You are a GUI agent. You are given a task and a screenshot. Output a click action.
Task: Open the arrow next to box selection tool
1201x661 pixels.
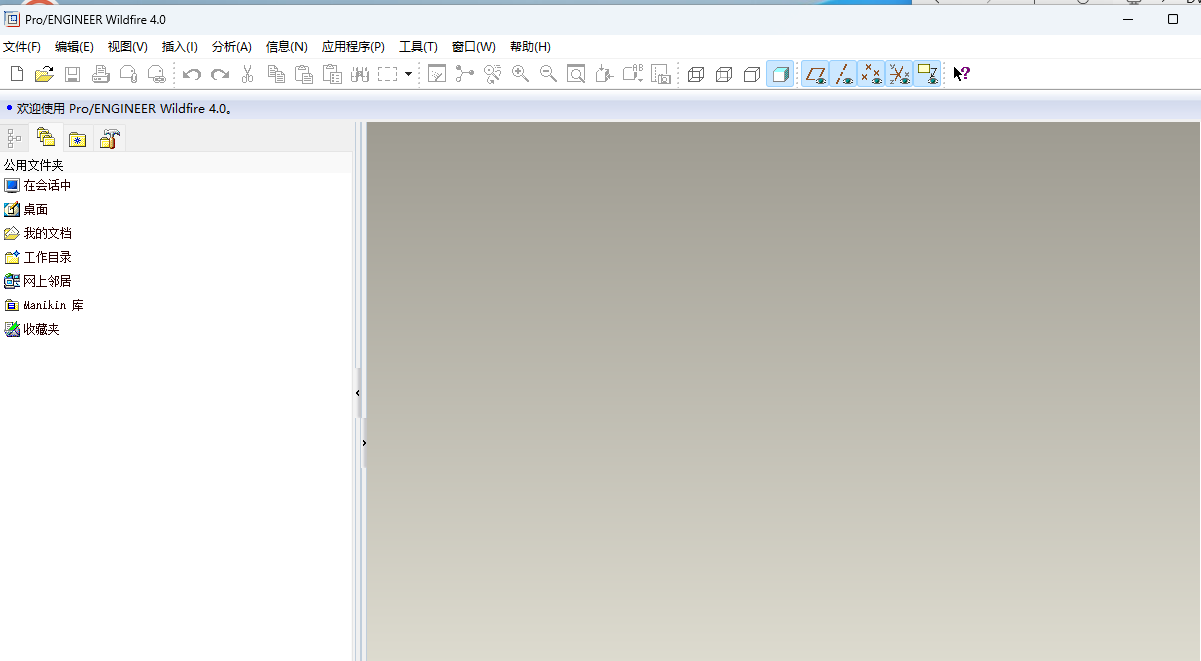tap(408, 74)
